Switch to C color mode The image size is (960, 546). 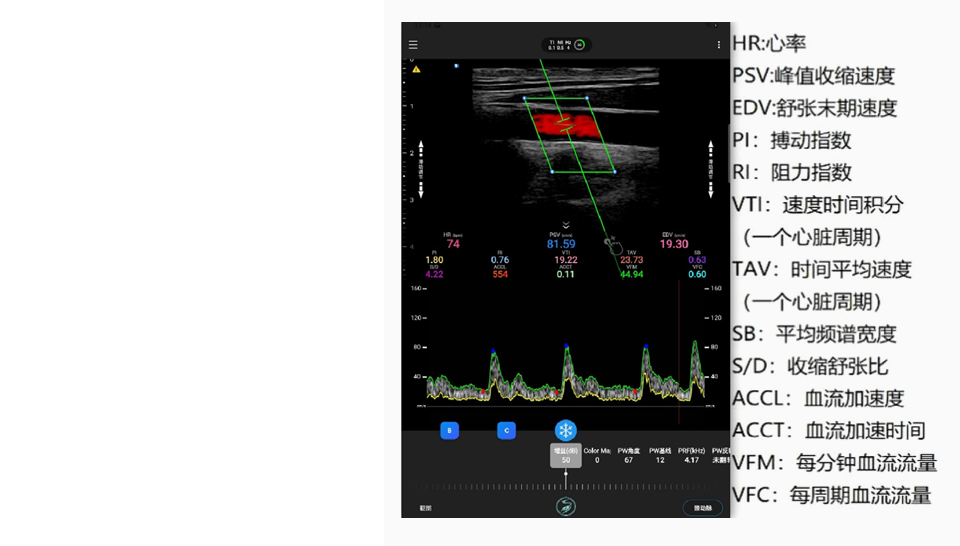tap(507, 430)
